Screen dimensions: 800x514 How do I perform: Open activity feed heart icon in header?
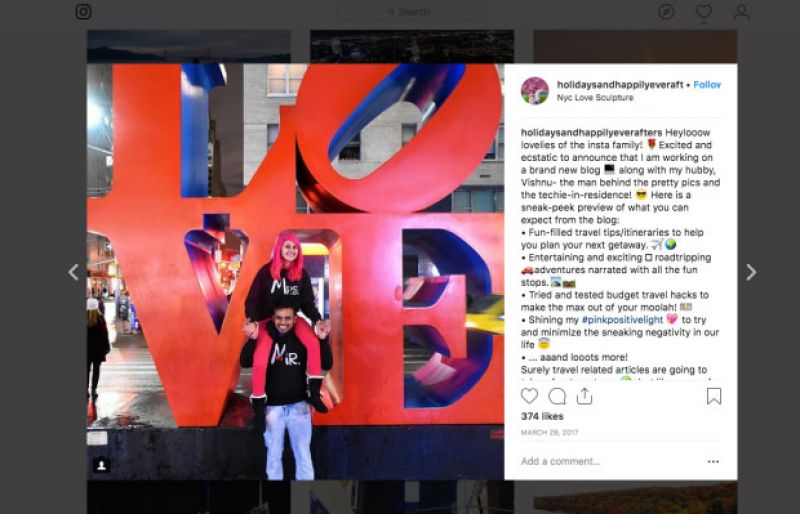tap(704, 12)
